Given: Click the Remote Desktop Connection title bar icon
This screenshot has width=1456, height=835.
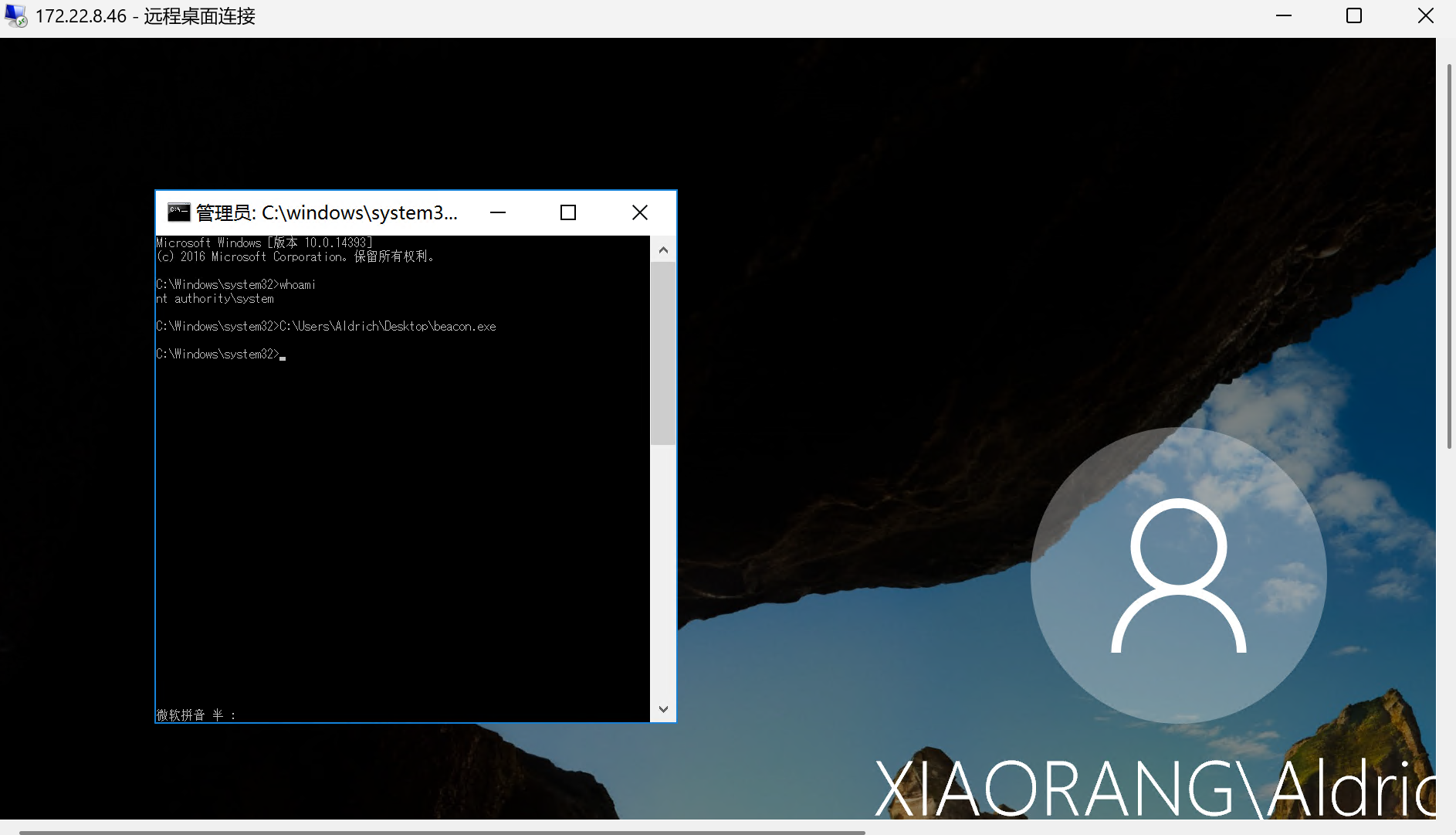Looking at the screenshot, I should point(15,15).
